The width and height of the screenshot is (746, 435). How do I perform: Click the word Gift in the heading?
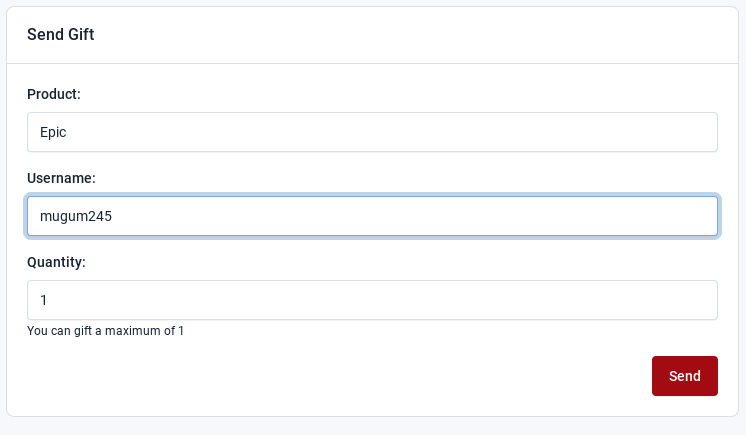click(81, 34)
